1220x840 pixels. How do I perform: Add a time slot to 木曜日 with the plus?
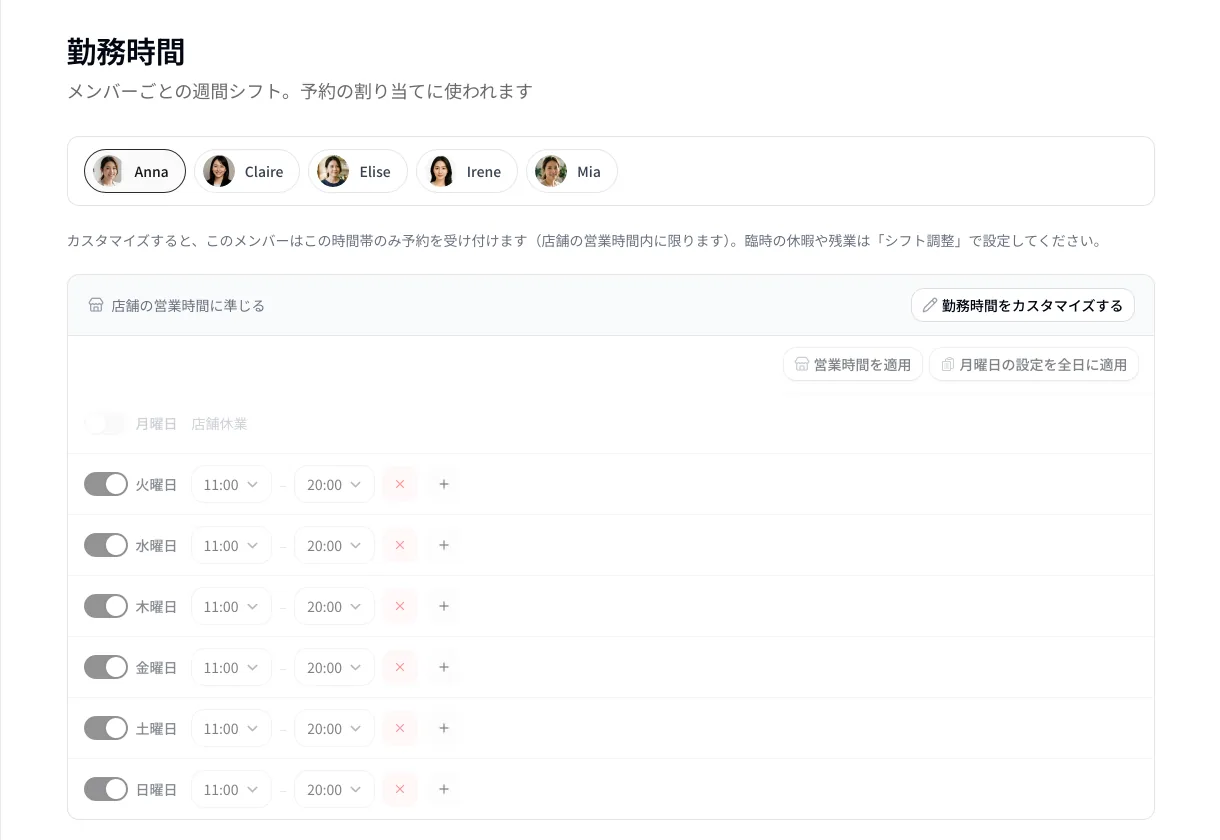[444, 606]
